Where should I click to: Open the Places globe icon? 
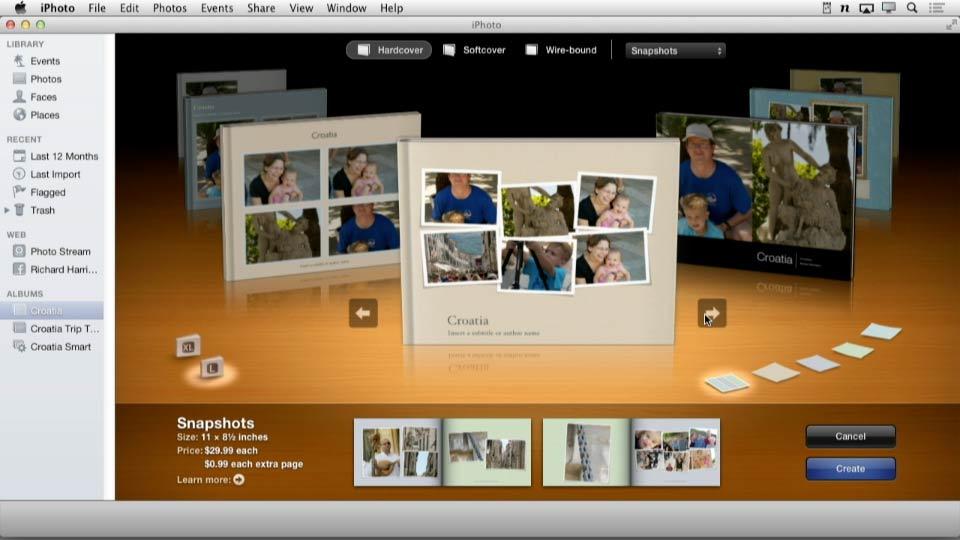pyautogui.click(x=19, y=114)
